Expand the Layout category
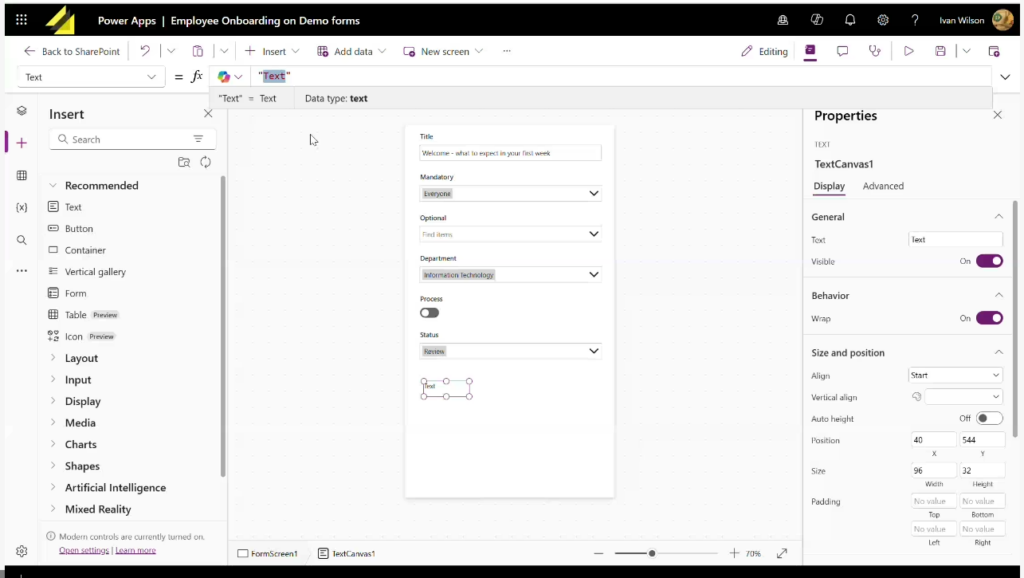The height and width of the screenshot is (578, 1024). coord(81,358)
